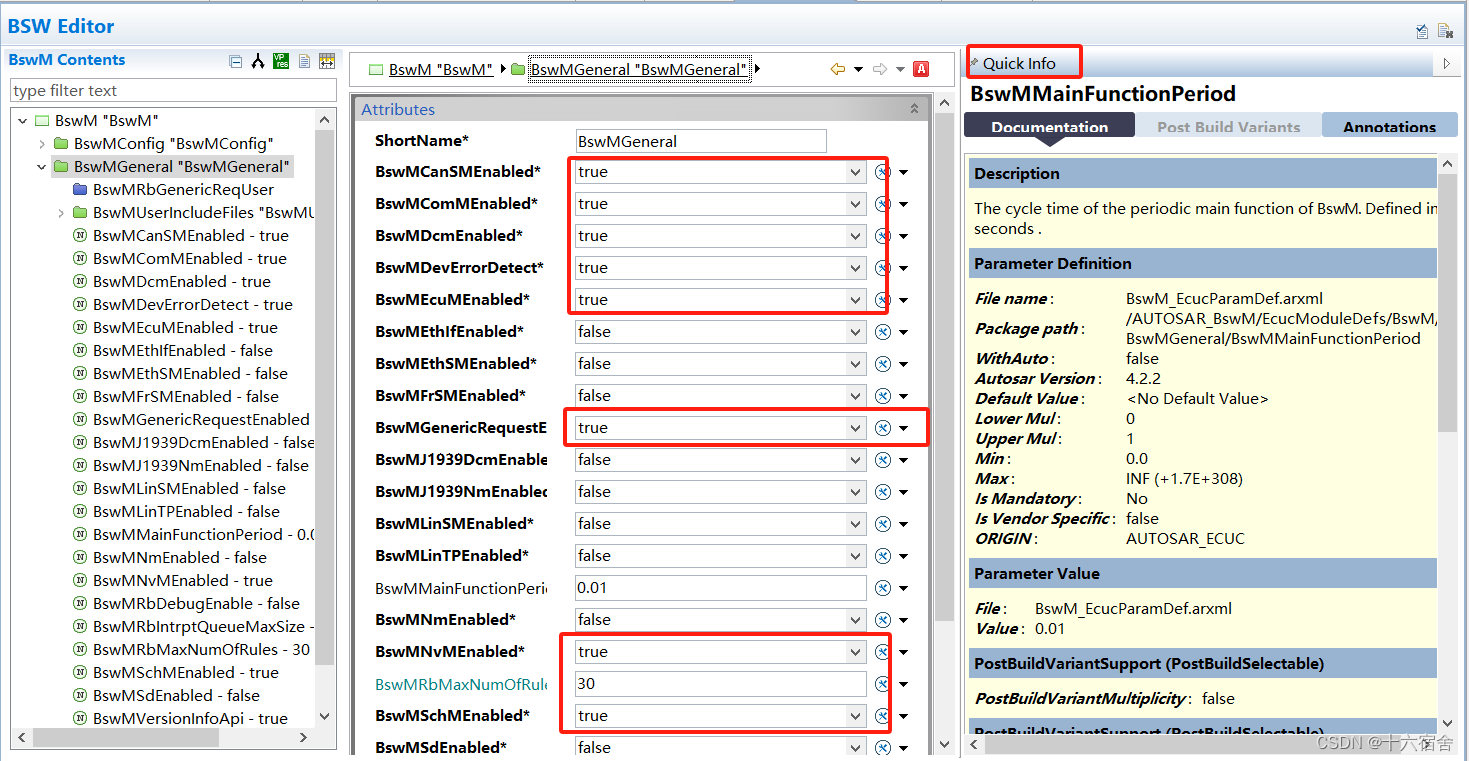Click the reset icon beside BswMCanSMEnabled
Screen dimensions: 1469x761
(883, 172)
